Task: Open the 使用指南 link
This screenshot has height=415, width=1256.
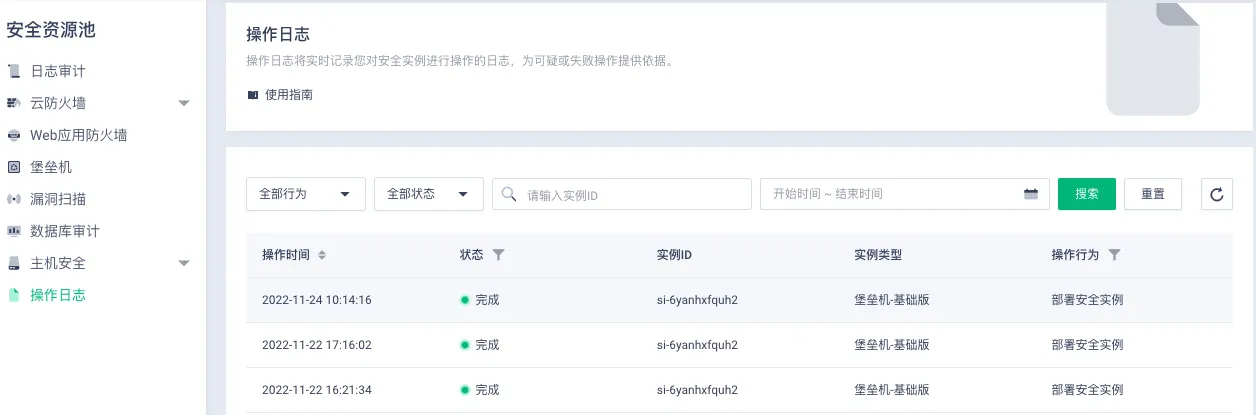Action: coord(288,95)
